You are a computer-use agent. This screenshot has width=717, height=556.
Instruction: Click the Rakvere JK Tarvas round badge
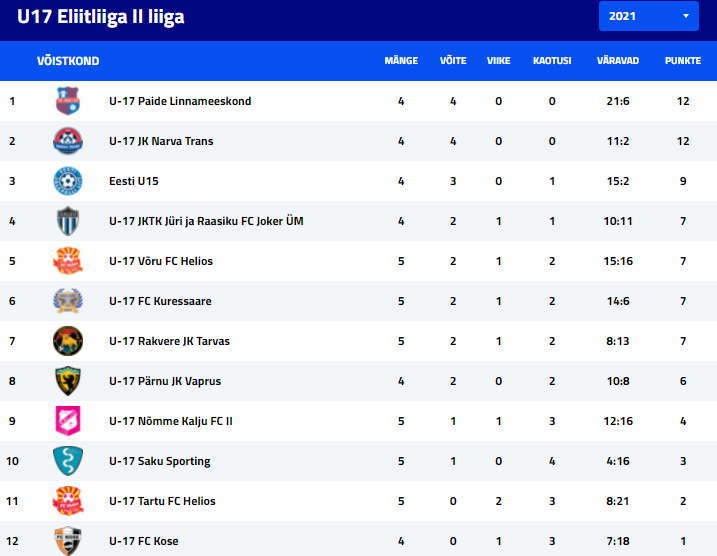68,341
